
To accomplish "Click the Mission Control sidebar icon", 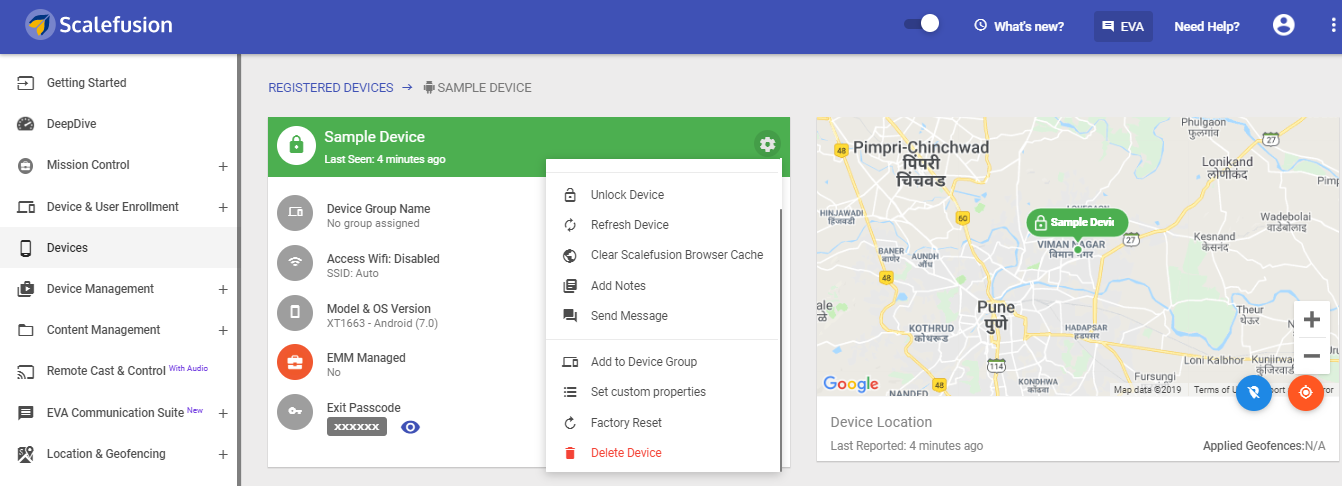I will pyautogui.click(x=26, y=165).
